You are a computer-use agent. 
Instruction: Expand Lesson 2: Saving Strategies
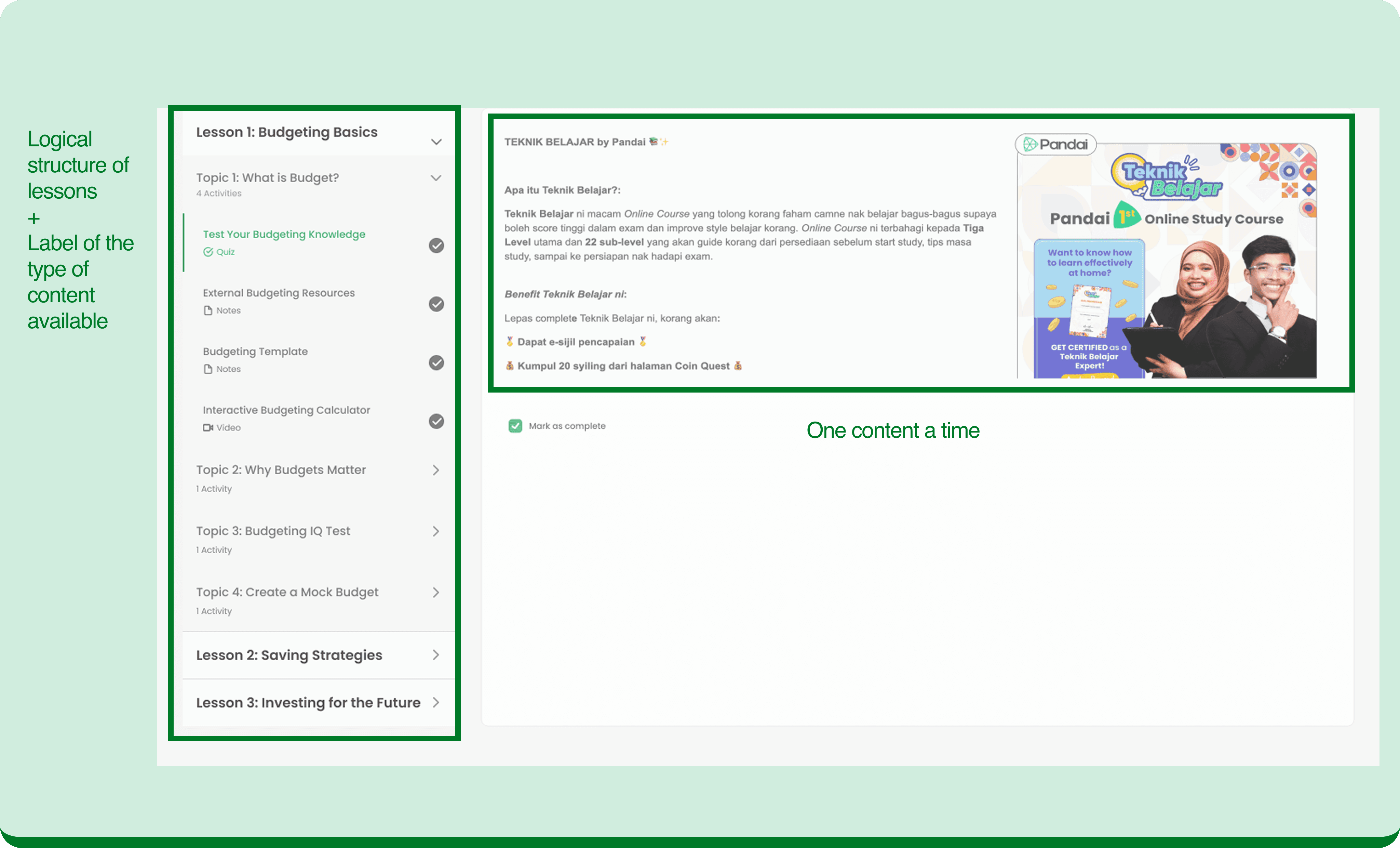click(436, 655)
